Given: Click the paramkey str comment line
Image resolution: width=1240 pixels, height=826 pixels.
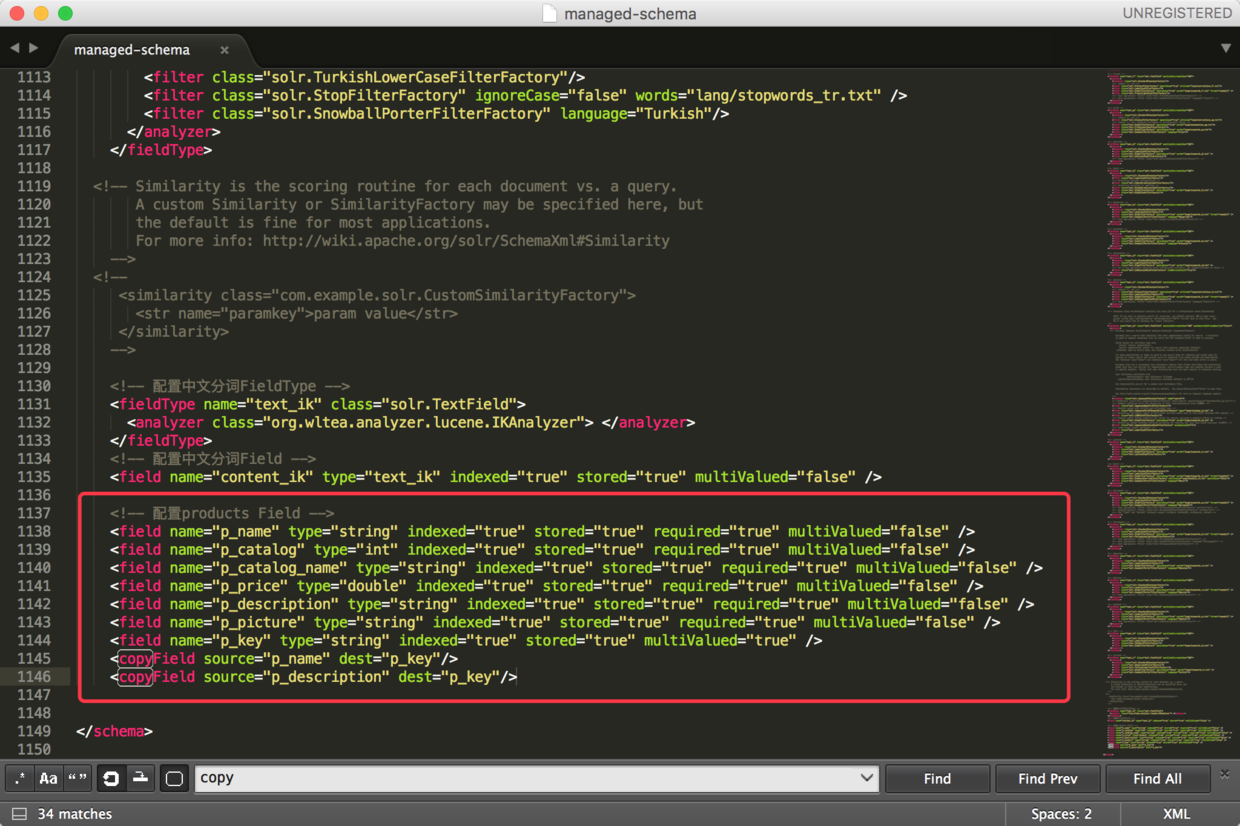Looking at the screenshot, I should [x=296, y=313].
